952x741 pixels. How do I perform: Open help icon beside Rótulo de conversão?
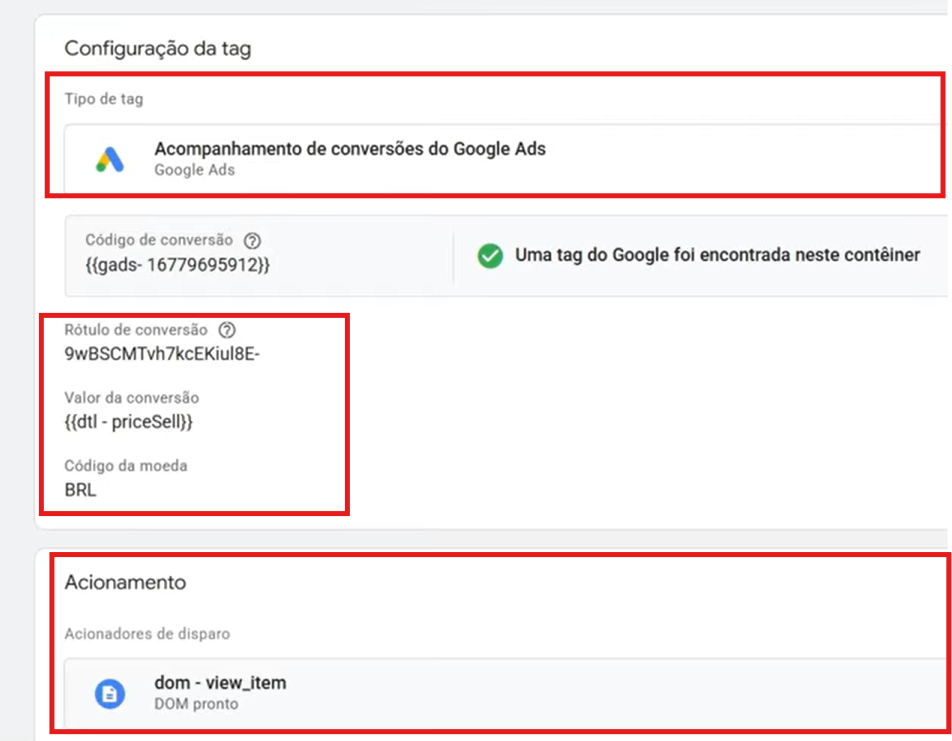(227, 330)
